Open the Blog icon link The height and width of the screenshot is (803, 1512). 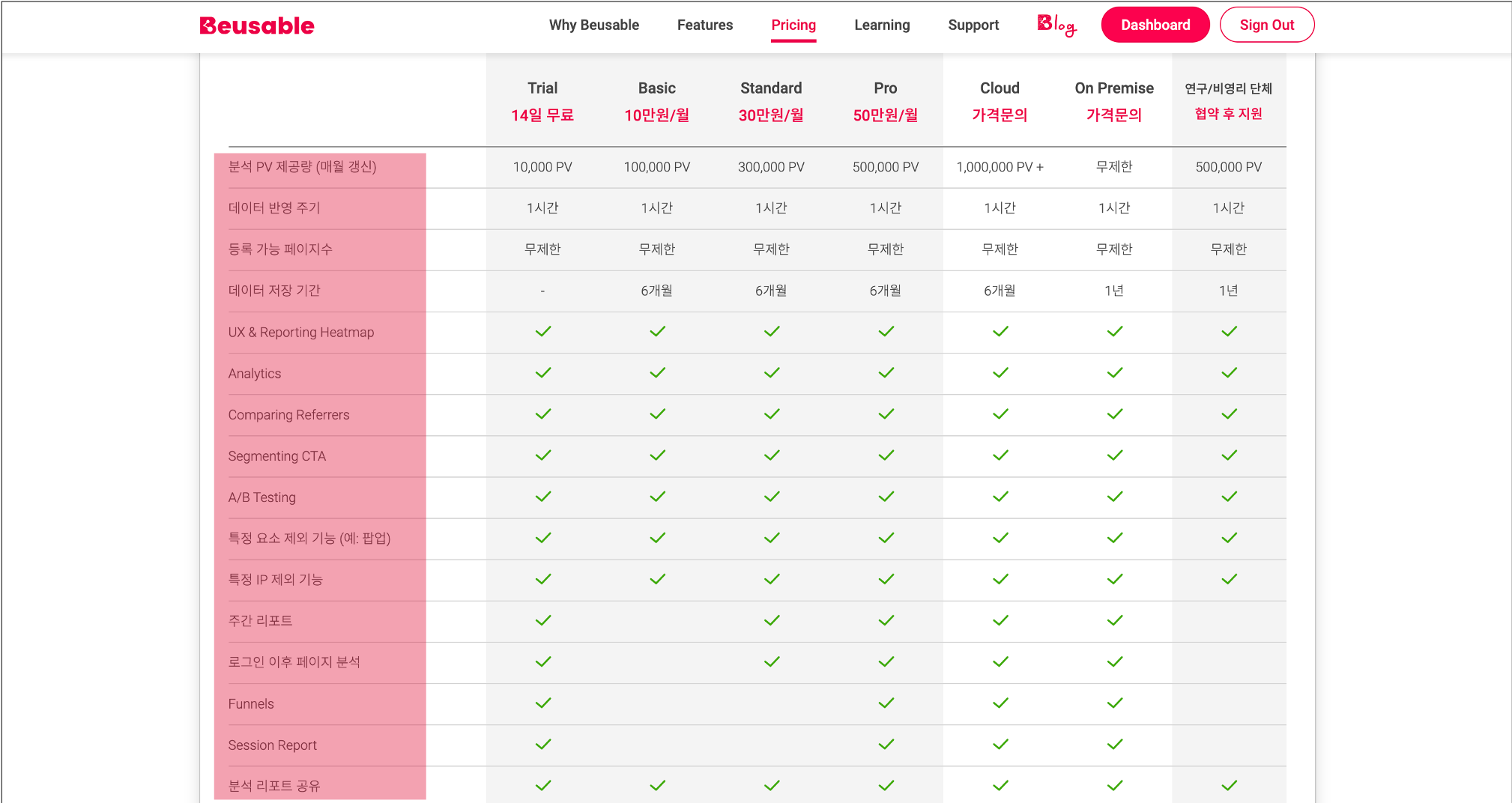[x=1056, y=25]
